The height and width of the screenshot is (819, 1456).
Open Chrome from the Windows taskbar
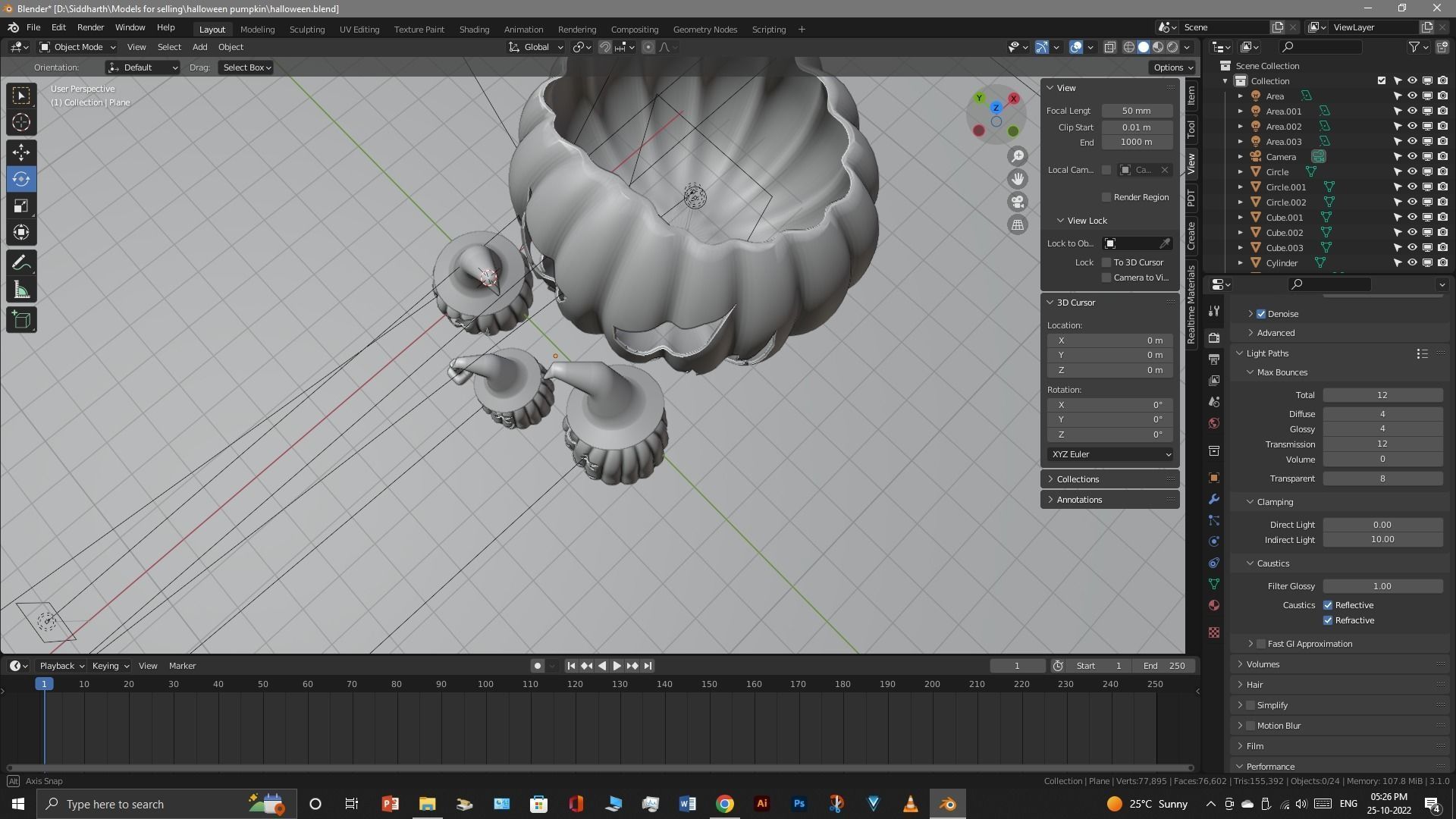point(725,804)
